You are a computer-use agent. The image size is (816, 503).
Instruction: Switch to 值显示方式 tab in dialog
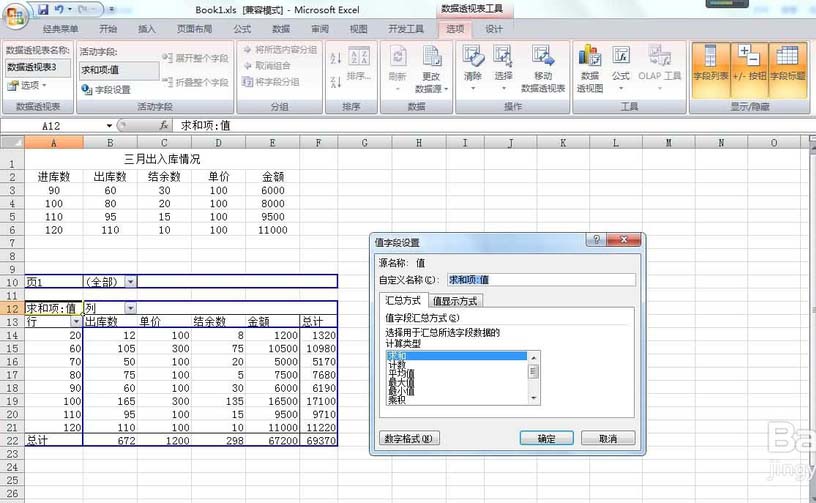pyautogui.click(x=455, y=301)
